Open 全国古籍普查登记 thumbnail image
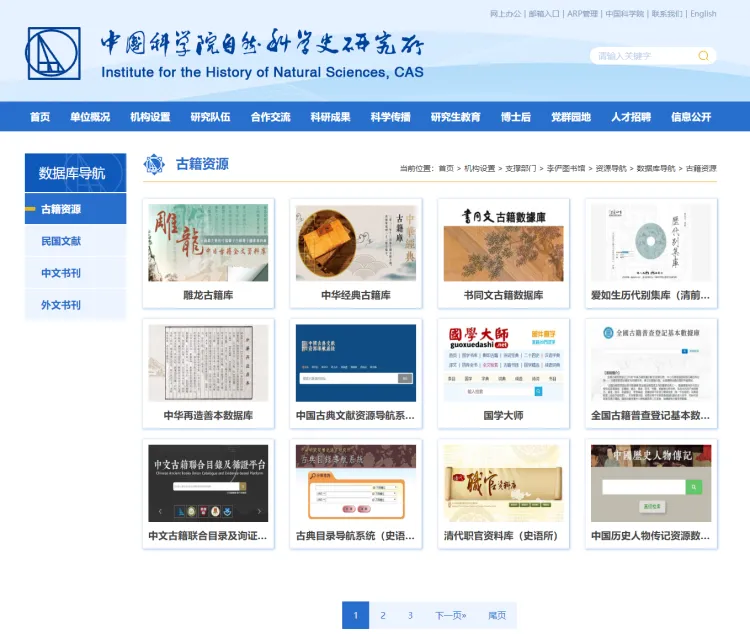 coord(651,363)
